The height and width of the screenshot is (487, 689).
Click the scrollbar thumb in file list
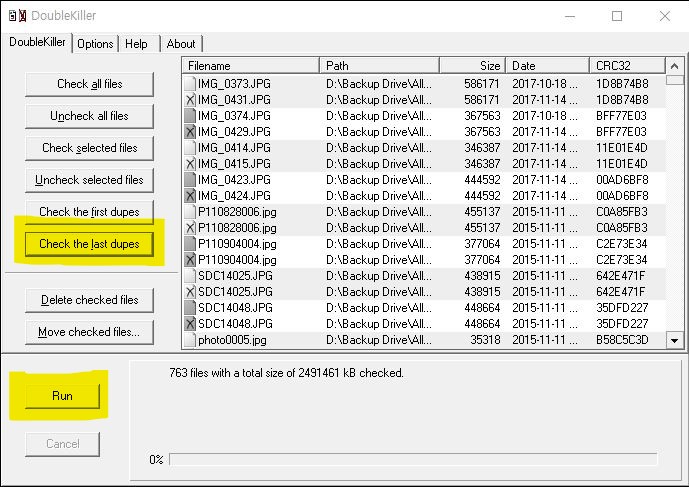[x=674, y=80]
